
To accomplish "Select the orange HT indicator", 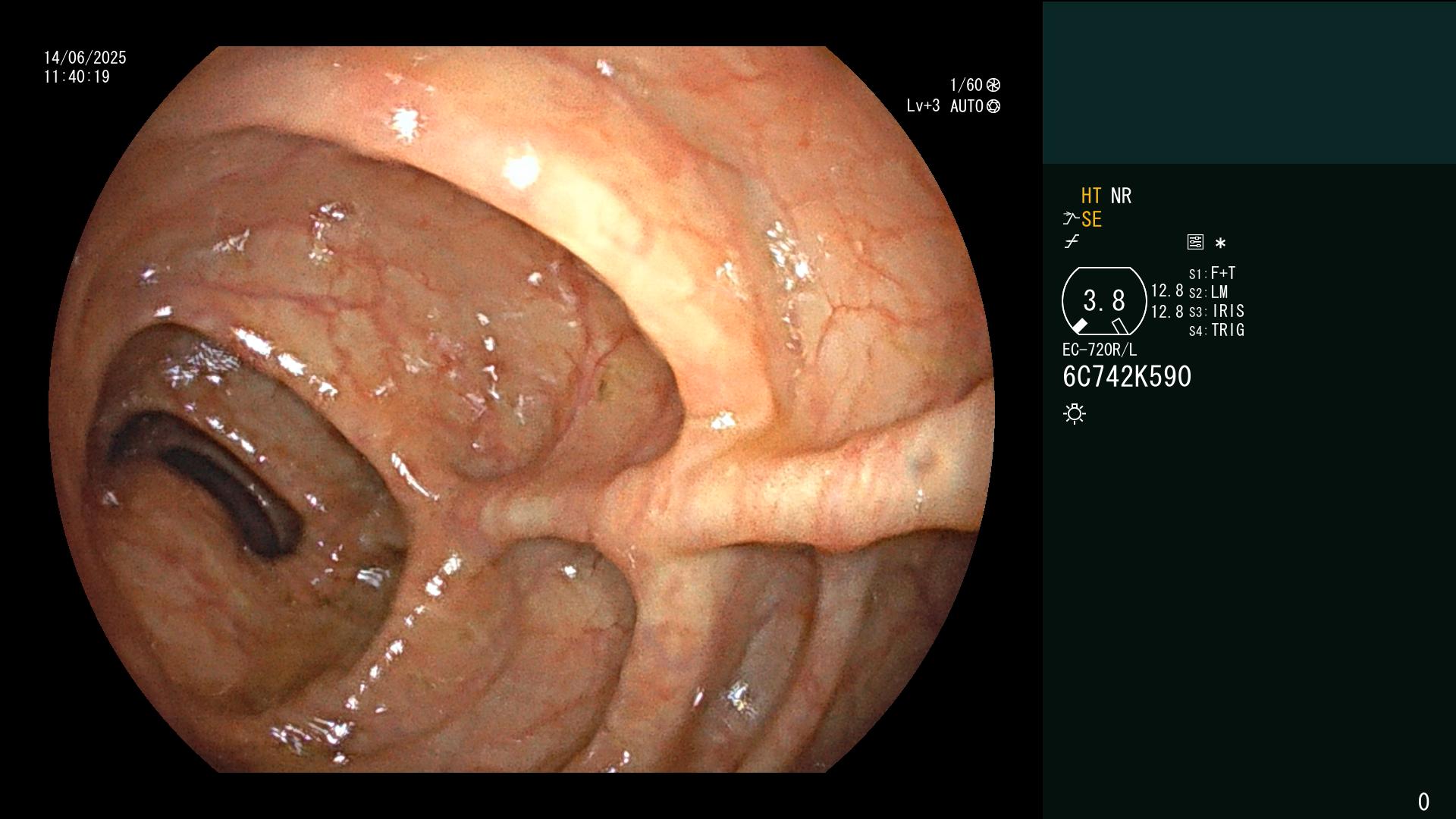I will click(1091, 196).
